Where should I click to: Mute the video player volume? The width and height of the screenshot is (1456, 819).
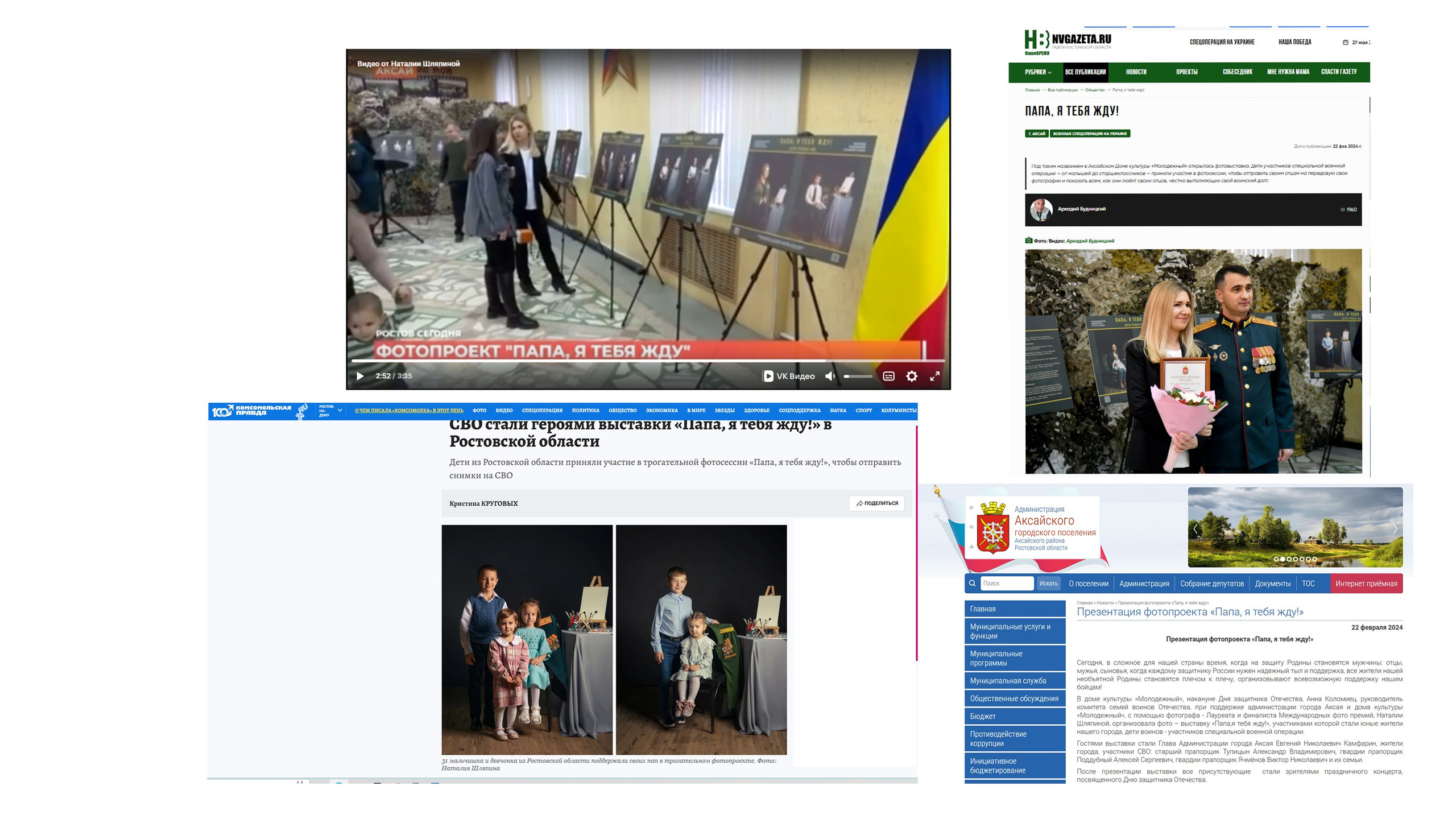pyautogui.click(x=830, y=377)
